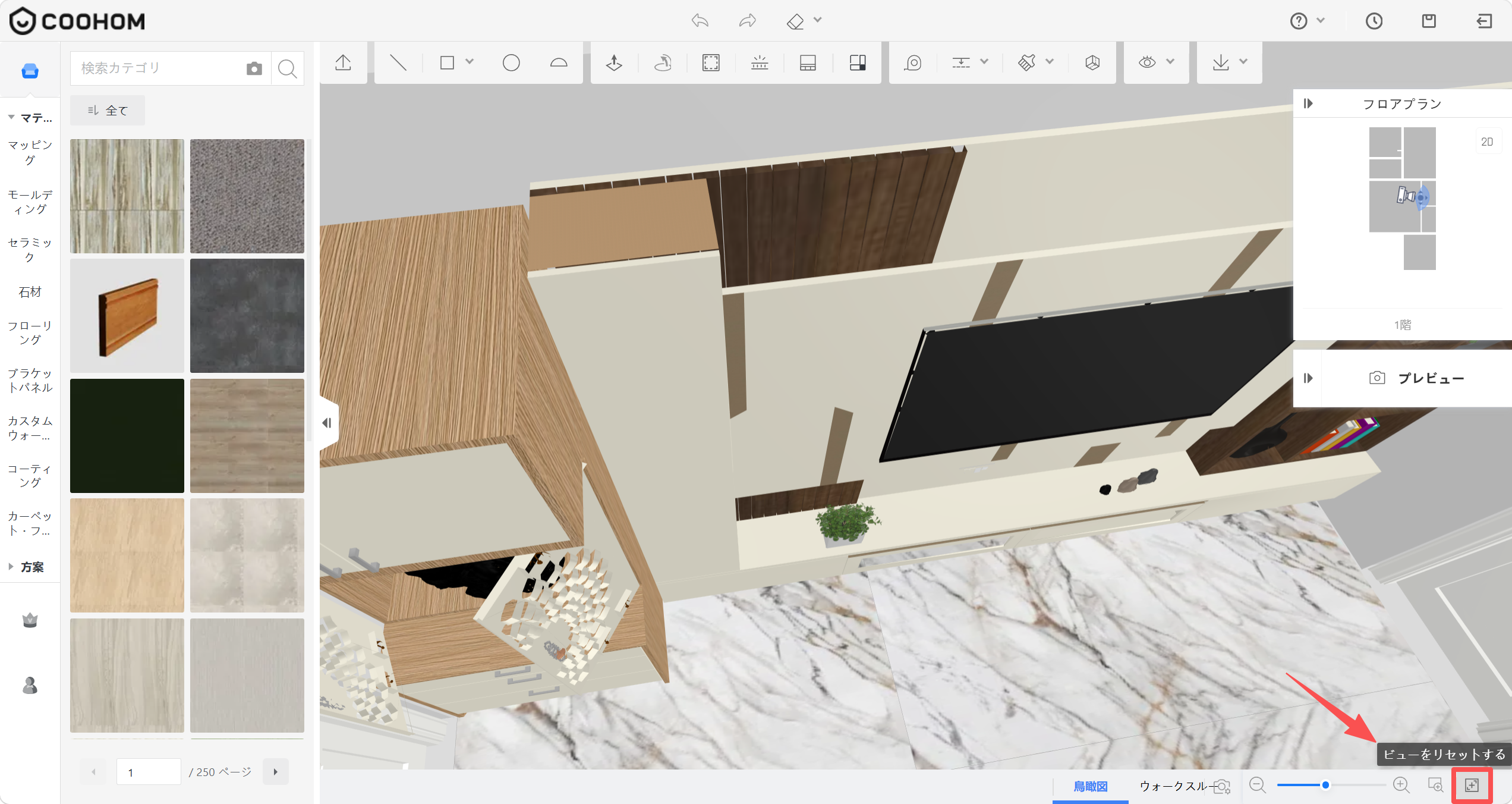This screenshot has height=804, width=1512.
Task: Click the user profile sidebar icon
Action: pyautogui.click(x=30, y=686)
